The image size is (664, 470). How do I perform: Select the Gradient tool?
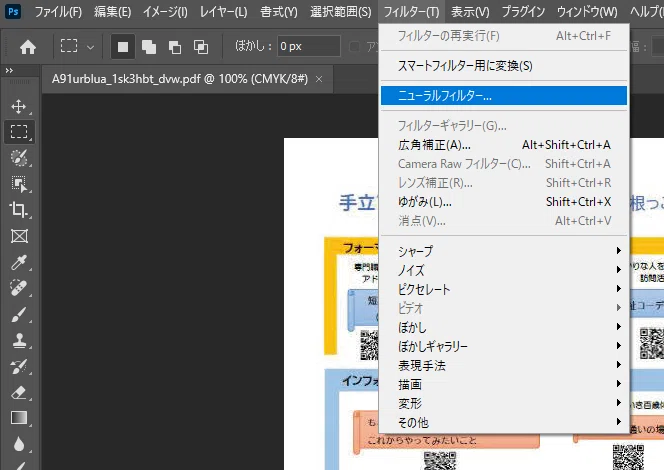point(19,418)
